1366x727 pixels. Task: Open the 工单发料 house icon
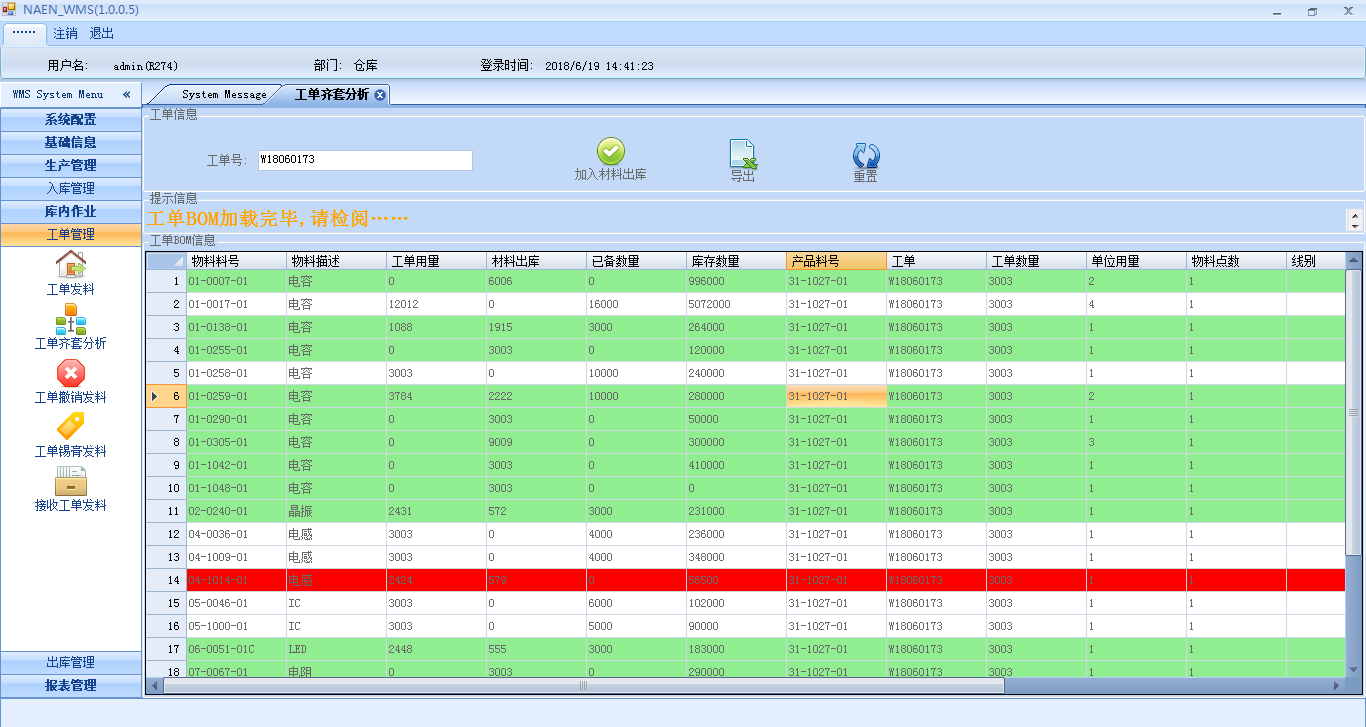pyautogui.click(x=70, y=264)
